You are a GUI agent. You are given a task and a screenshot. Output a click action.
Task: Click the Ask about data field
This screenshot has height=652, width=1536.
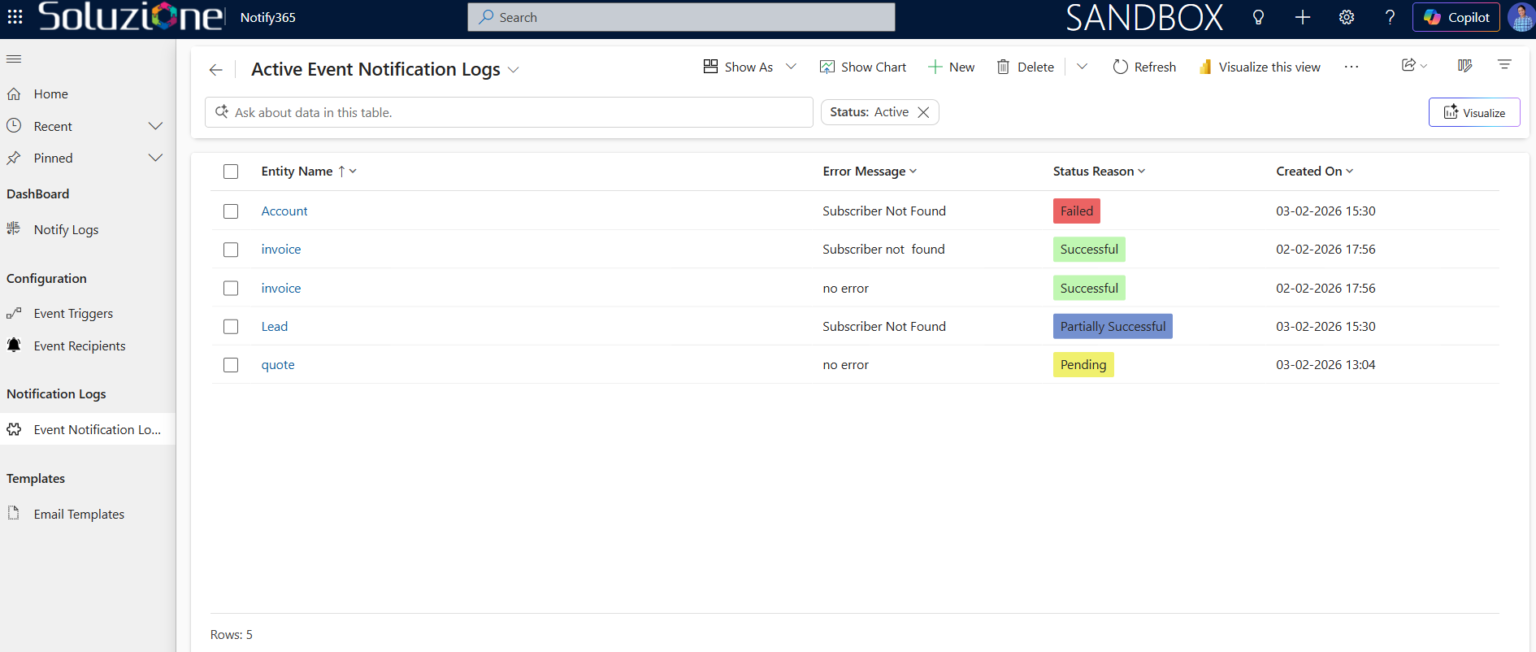click(509, 112)
